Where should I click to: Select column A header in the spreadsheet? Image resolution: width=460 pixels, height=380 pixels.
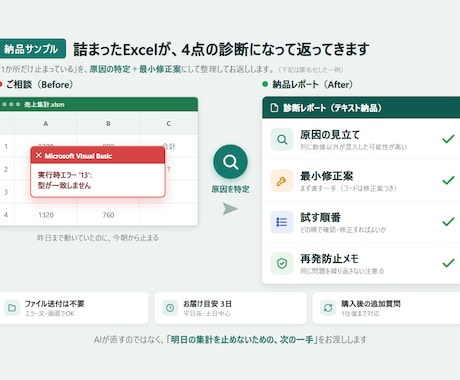point(46,124)
